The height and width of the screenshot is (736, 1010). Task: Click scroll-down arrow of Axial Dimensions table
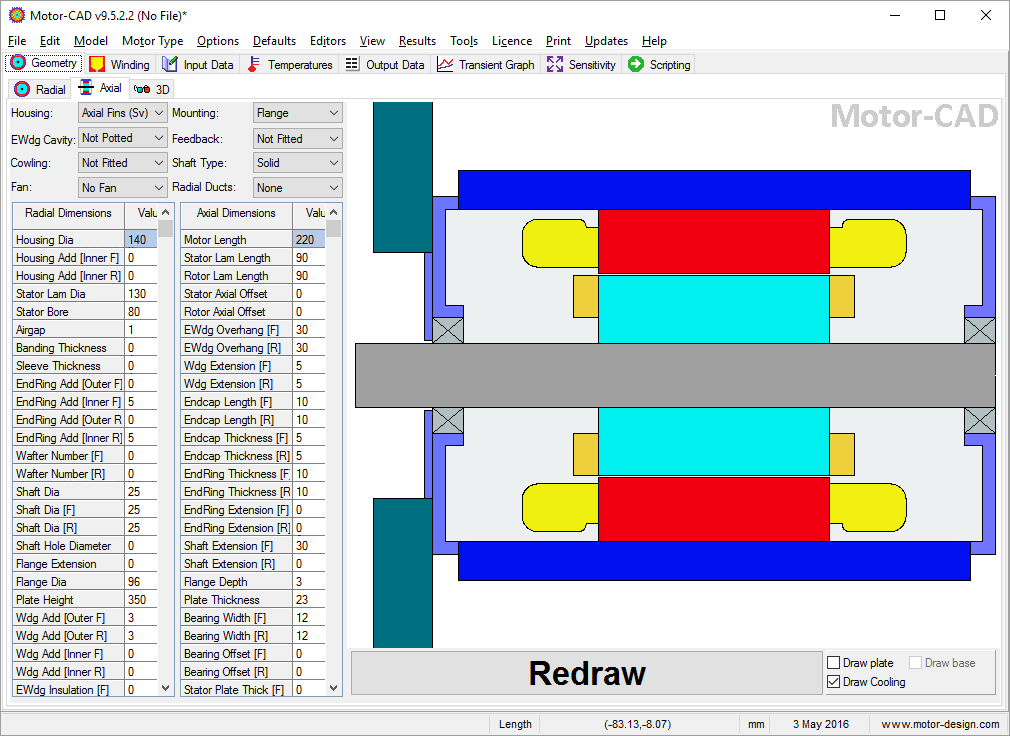pos(333,688)
